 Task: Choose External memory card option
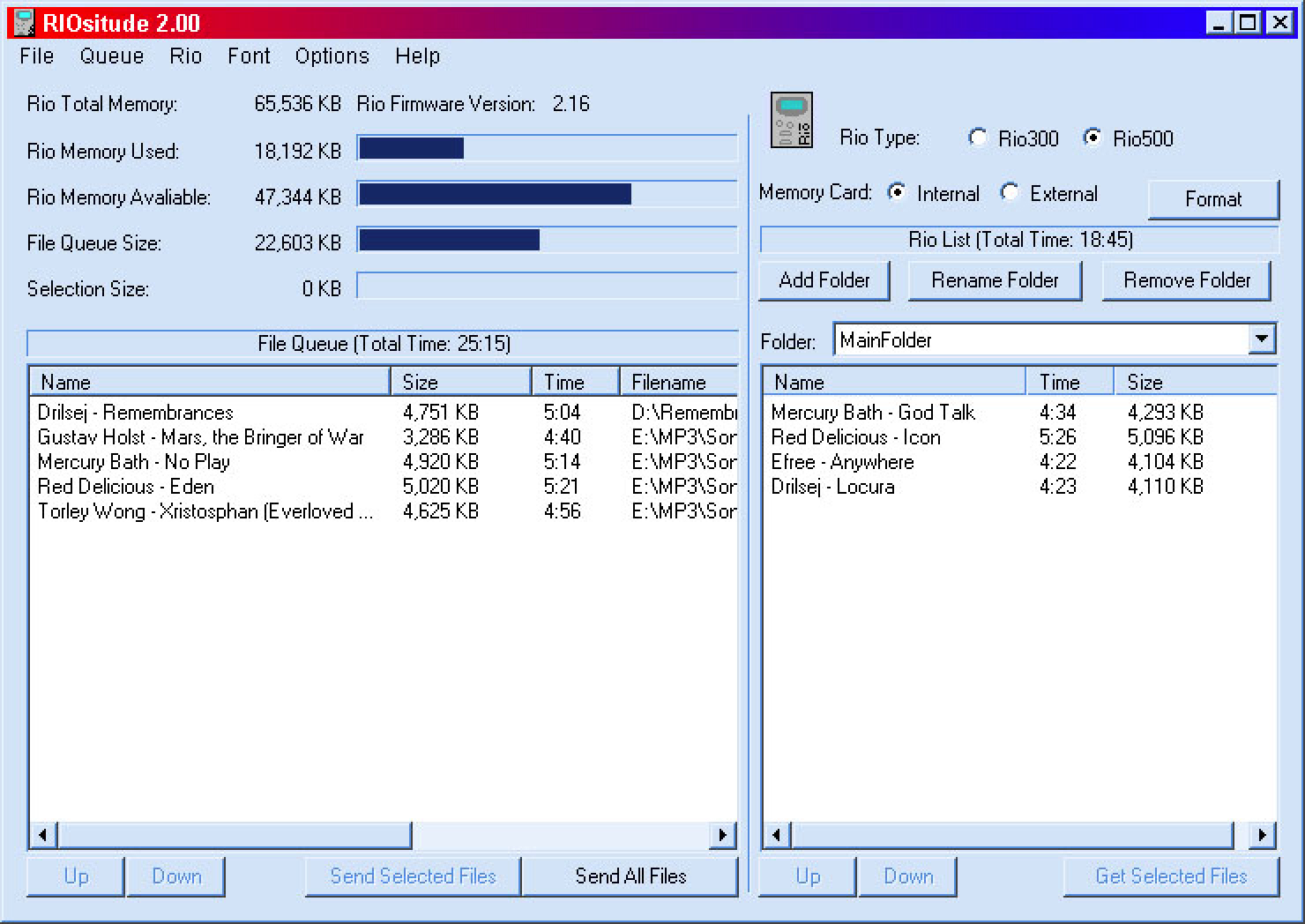[1010, 192]
